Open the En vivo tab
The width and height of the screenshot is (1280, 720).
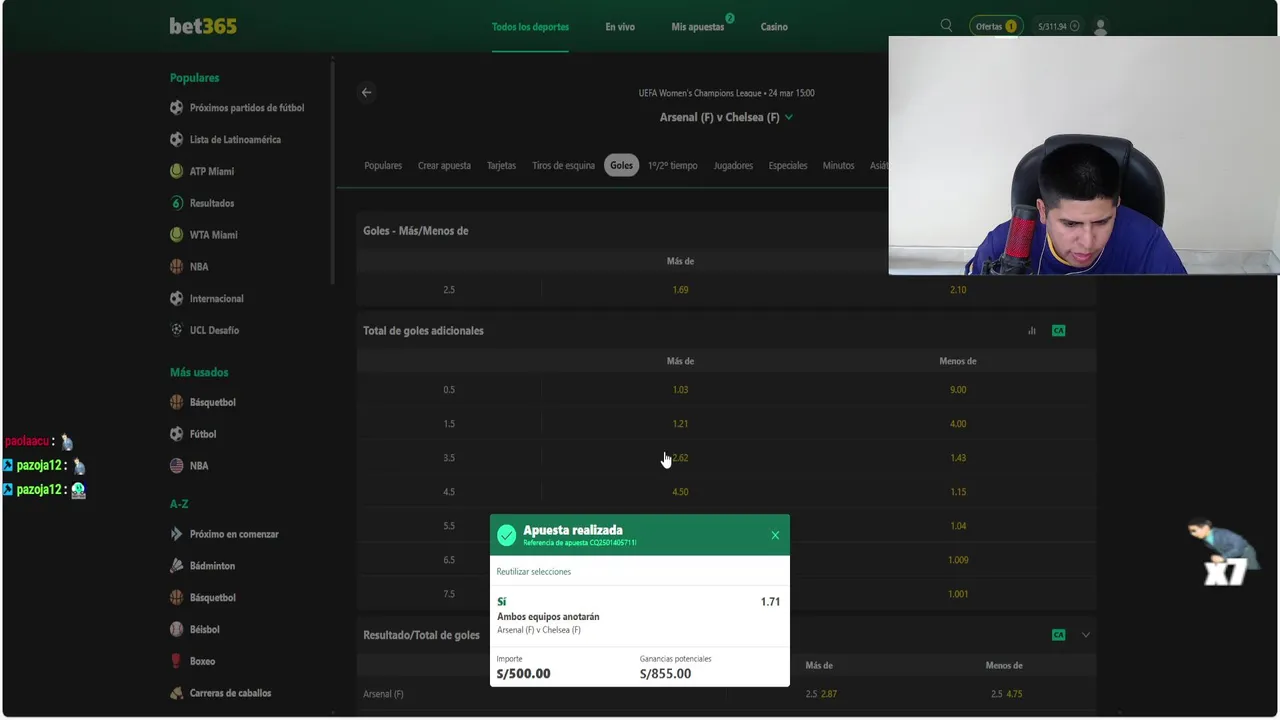point(620,27)
